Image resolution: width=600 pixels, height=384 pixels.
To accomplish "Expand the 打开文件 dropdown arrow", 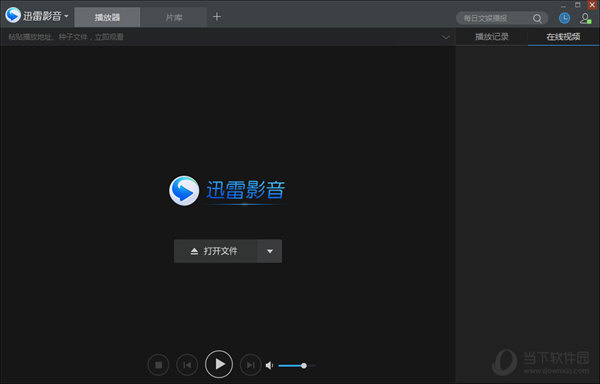I will pyautogui.click(x=270, y=251).
